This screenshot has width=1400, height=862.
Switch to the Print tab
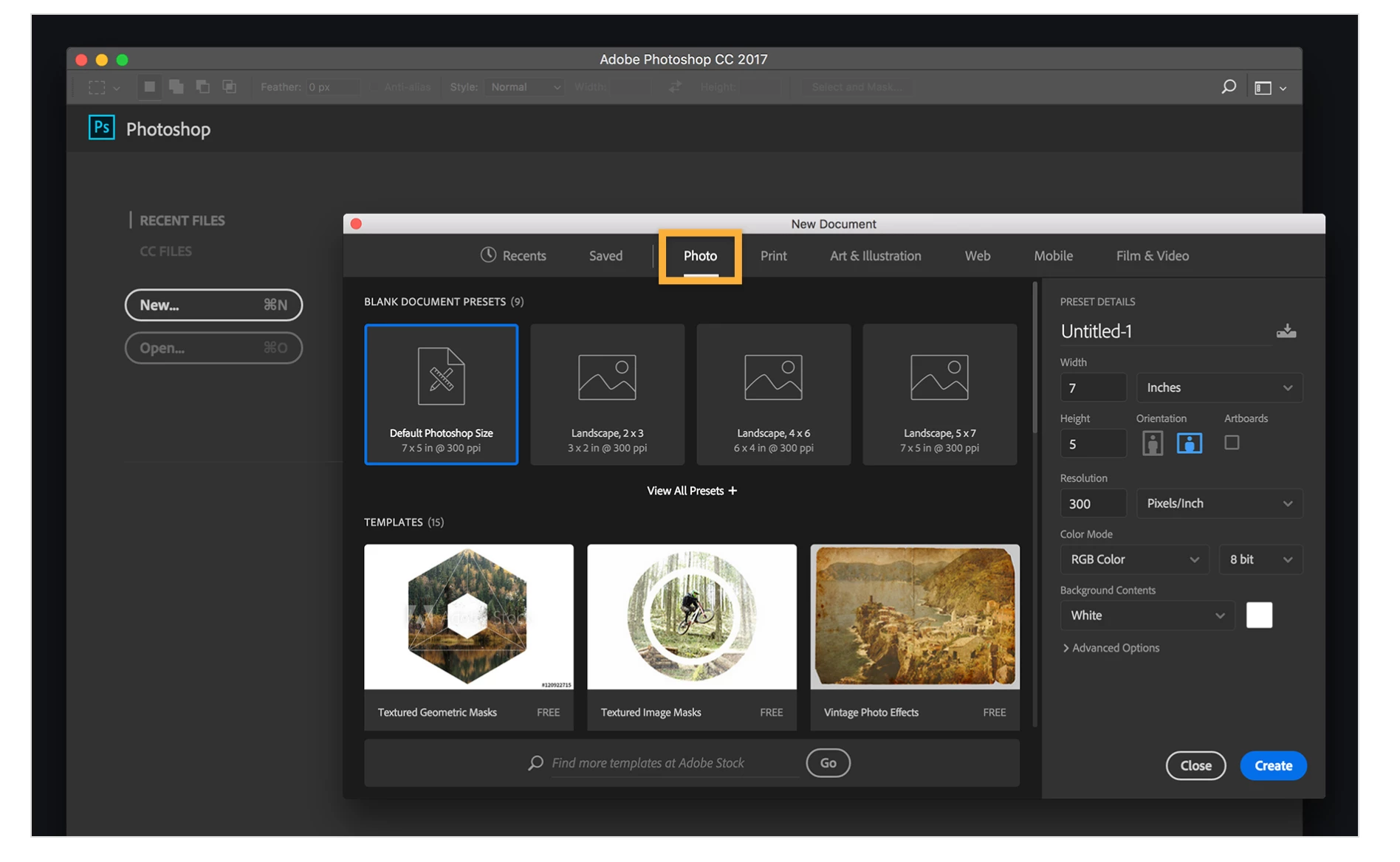point(774,255)
